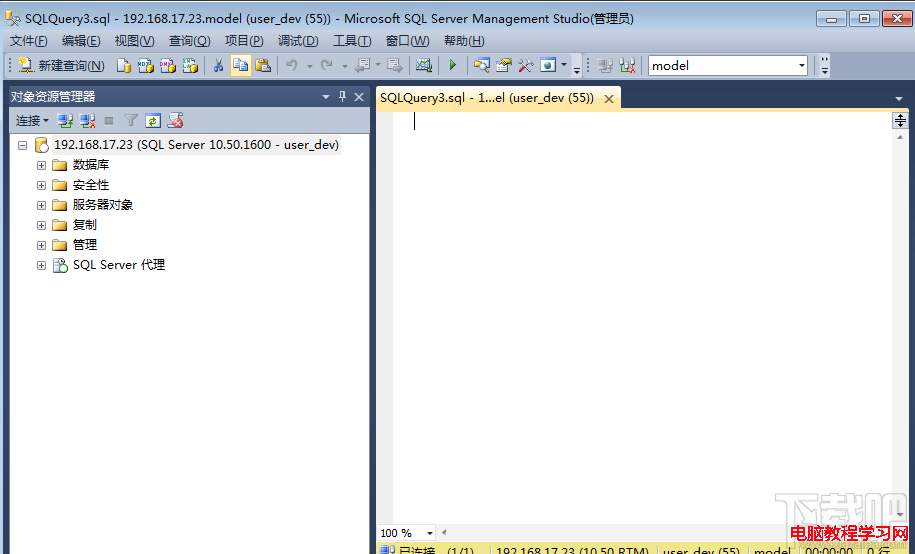Open the Redo history dropdown arrow
The width and height of the screenshot is (915, 554).
pos(344,66)
